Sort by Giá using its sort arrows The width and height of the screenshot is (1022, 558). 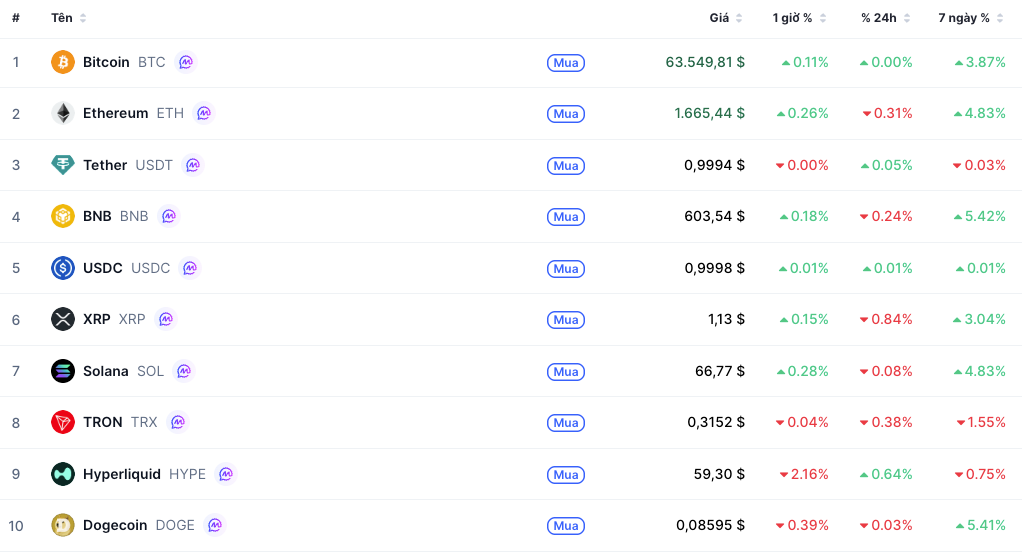[x=739, y=18]
